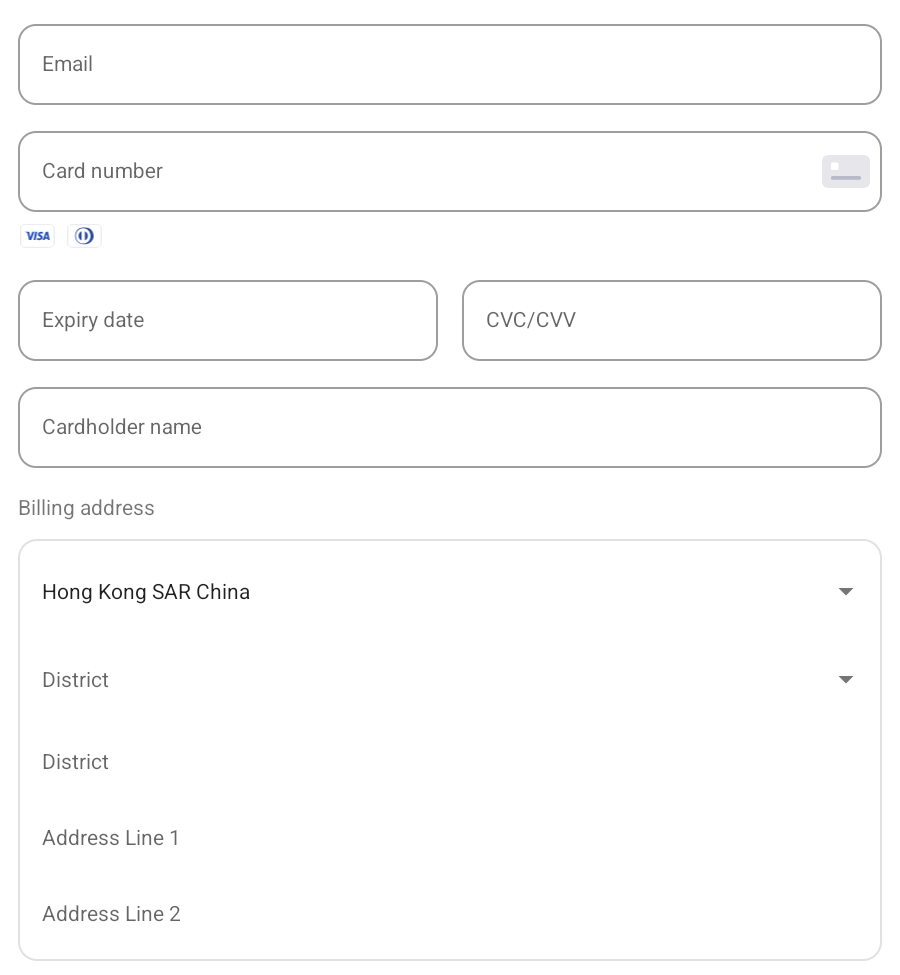Click the 'Email' placeholder text
This screenshot has height=975, width=900.
click(x=67, y=64)
